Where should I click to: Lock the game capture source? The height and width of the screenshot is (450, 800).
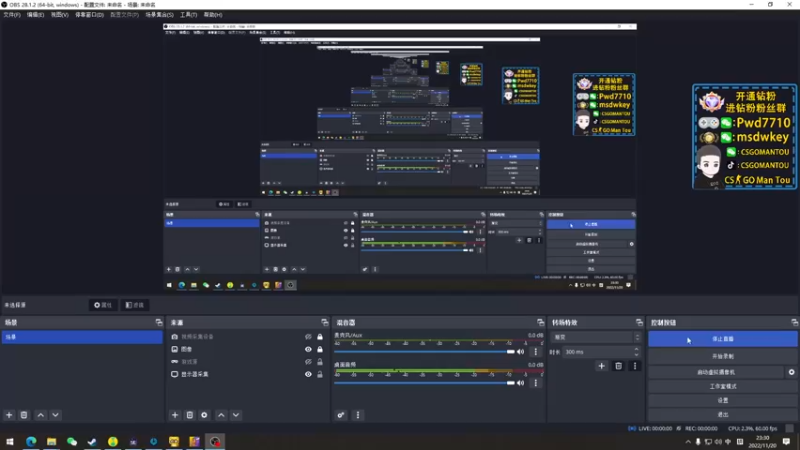(320, 362)
